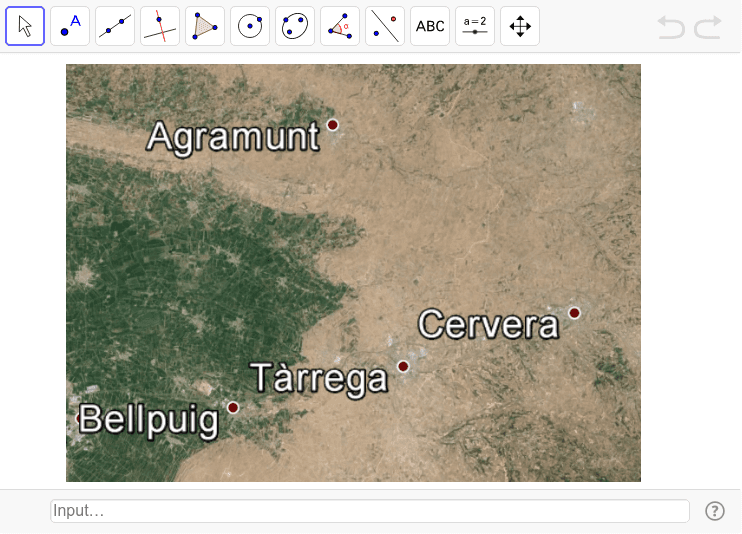Select the Angle measurement tool

pyautogui.click(x=340, y=26)
